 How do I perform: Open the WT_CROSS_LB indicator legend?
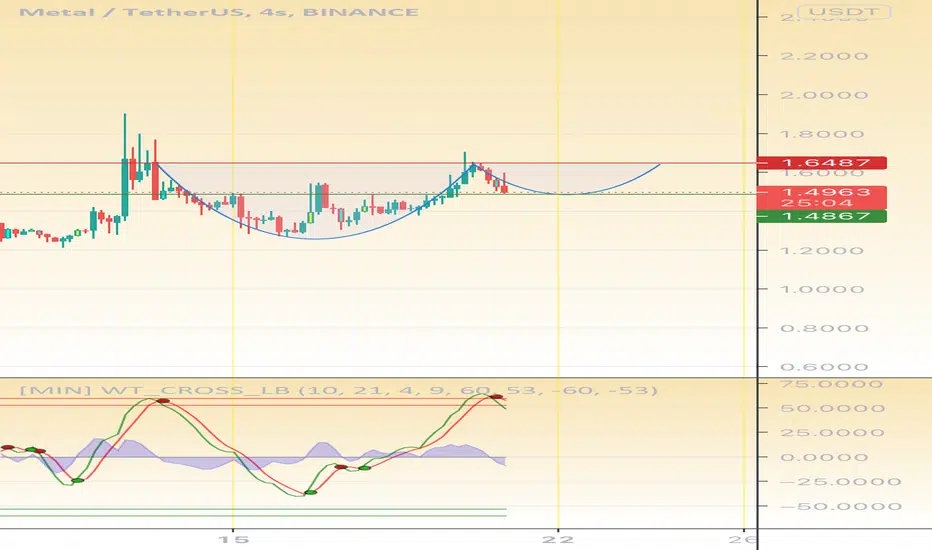tap(338, 390)
